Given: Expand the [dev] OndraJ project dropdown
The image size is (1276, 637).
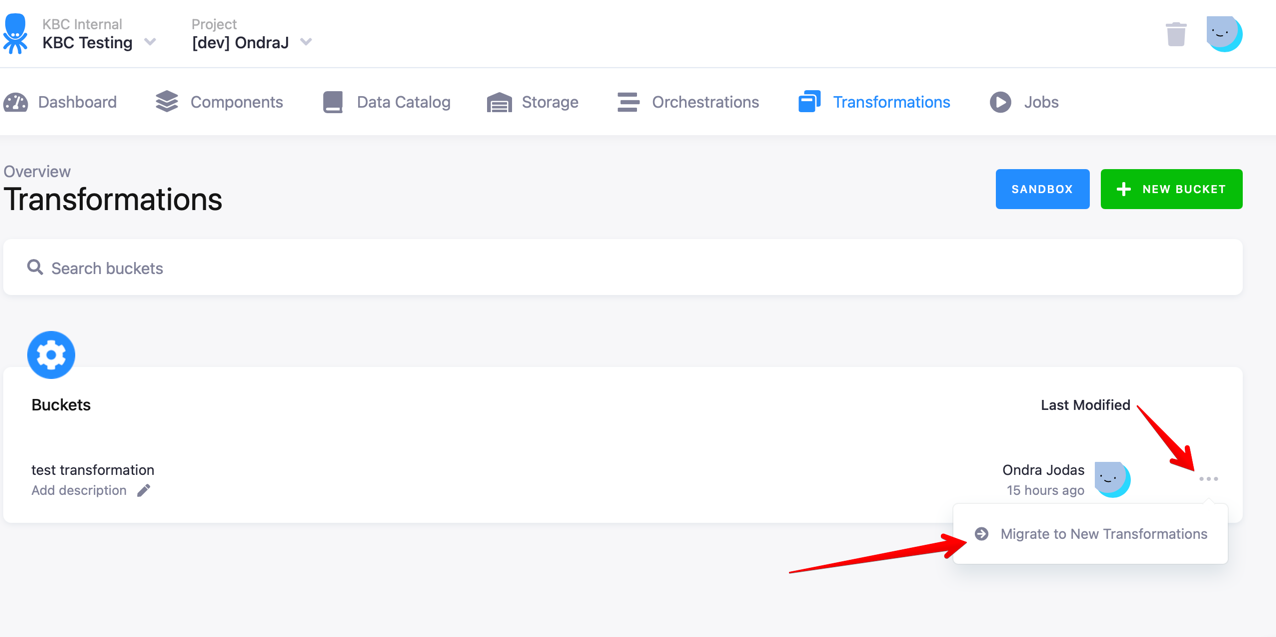Looking at the screenshot, I should click(x=306, y=42).
